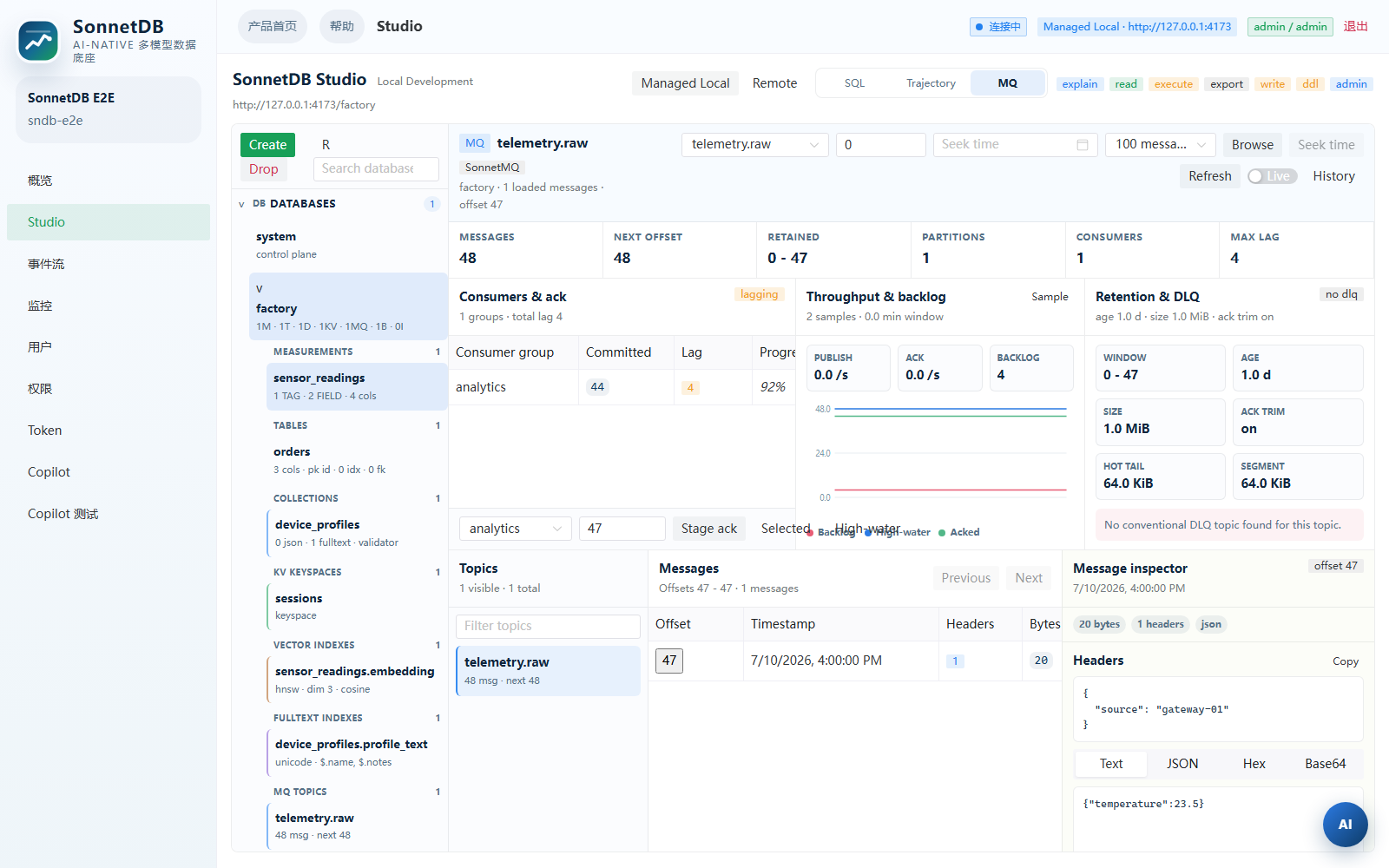This screenshot has width=1389, height=868.
Task: Toggle the Live switch
Action: (1272, 176)
